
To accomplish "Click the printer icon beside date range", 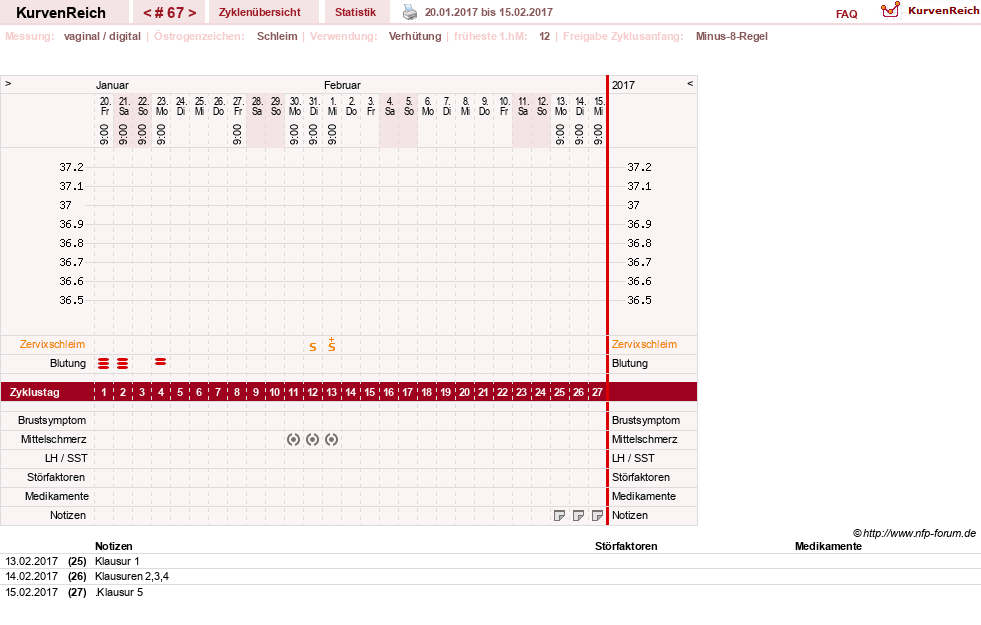I will coord(409,12).
